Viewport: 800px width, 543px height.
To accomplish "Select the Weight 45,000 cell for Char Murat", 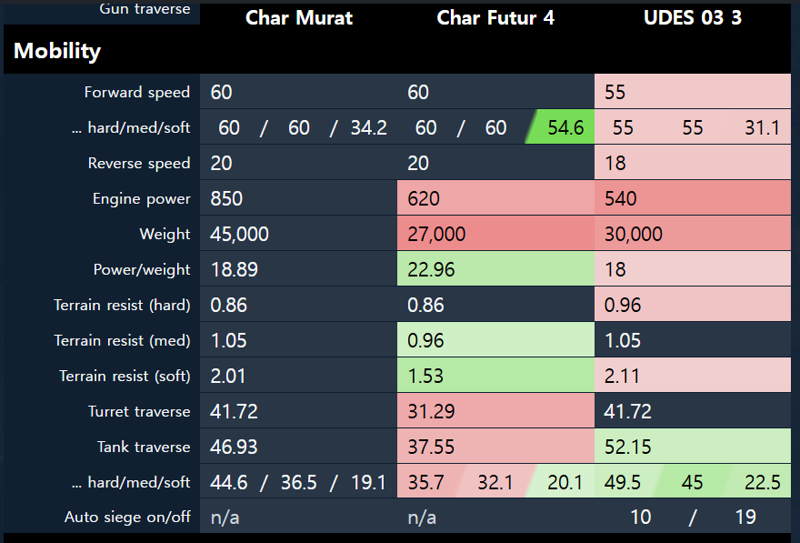I will pos(298,234).
